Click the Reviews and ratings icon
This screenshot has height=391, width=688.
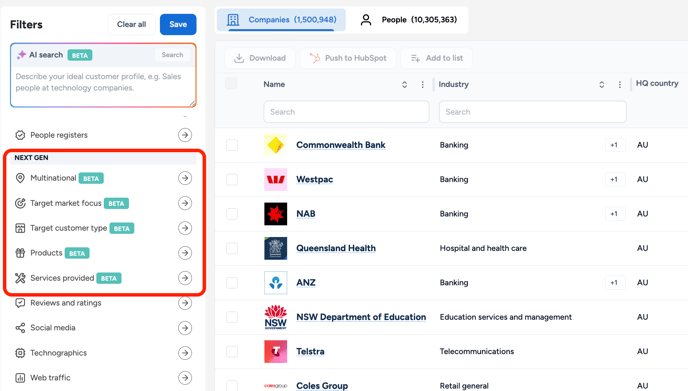(20, 303)
